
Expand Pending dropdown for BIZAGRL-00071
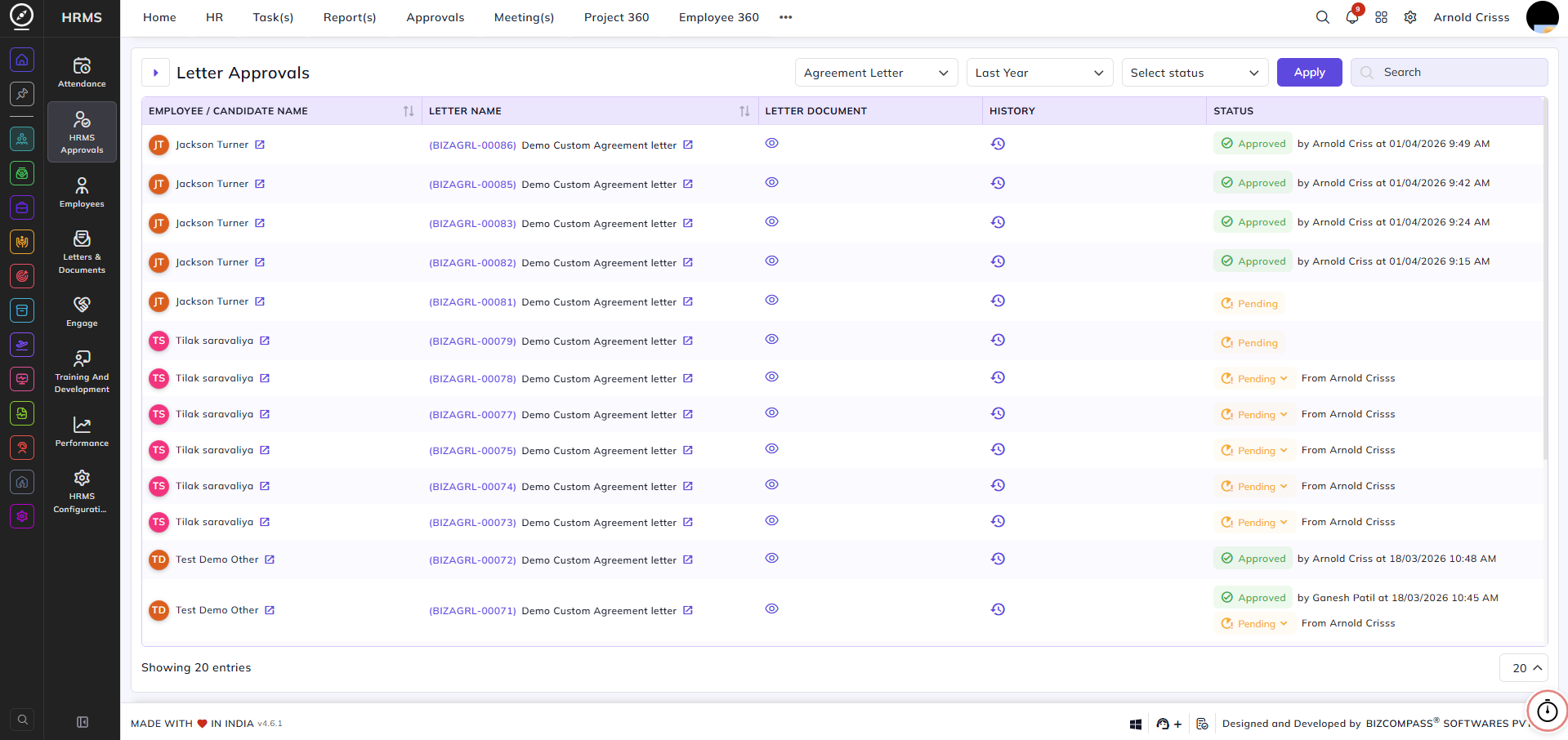[1254, 624]
